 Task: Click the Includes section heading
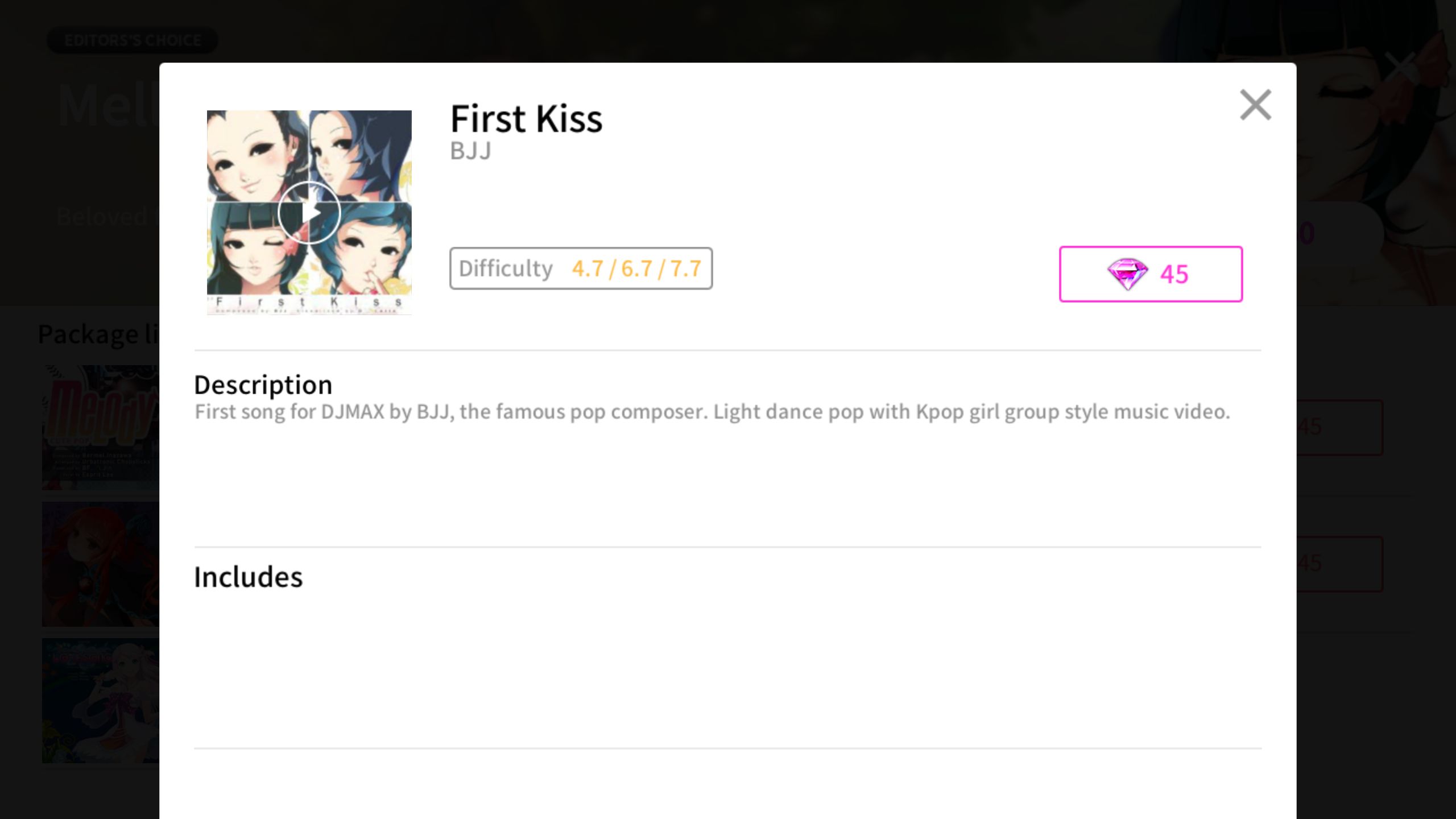pos(249,577)
